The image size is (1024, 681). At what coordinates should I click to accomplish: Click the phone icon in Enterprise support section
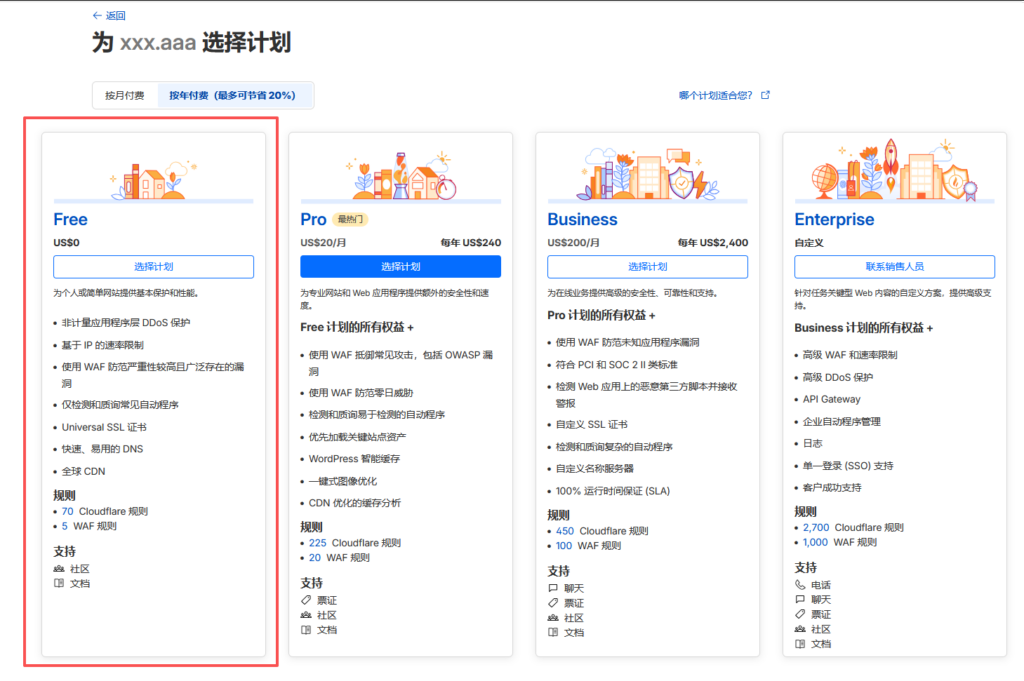(x=800, y=584)
